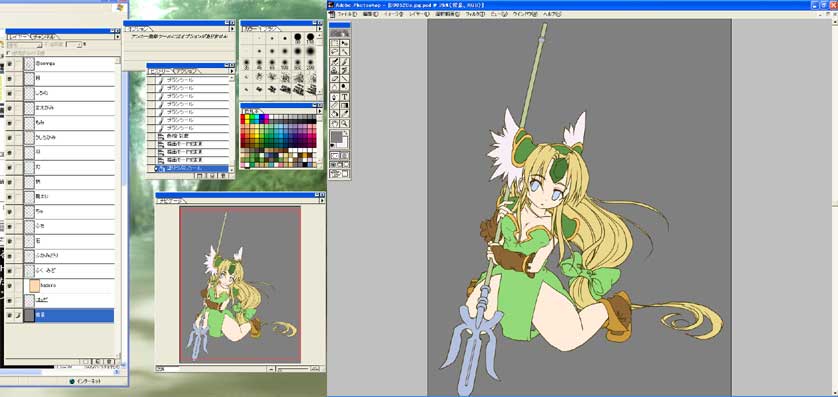Select the Blur tool
The width and height of the screenshot is (838, 397).
coord(335,86)
